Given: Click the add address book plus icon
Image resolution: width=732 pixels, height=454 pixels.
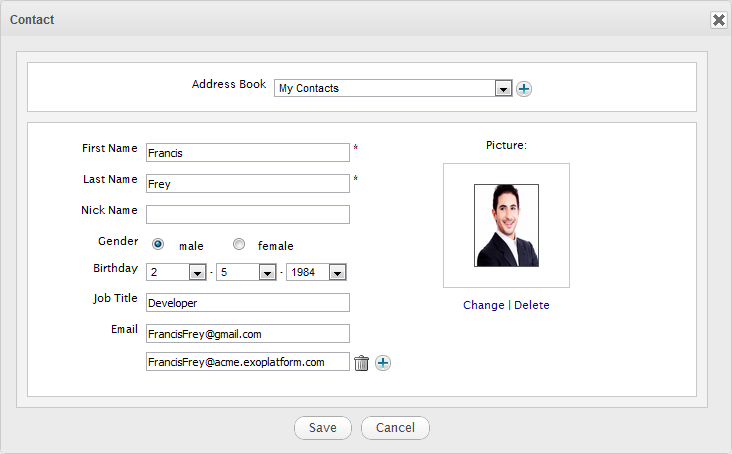Looking at the screenshot, I should tap(524, 89).
